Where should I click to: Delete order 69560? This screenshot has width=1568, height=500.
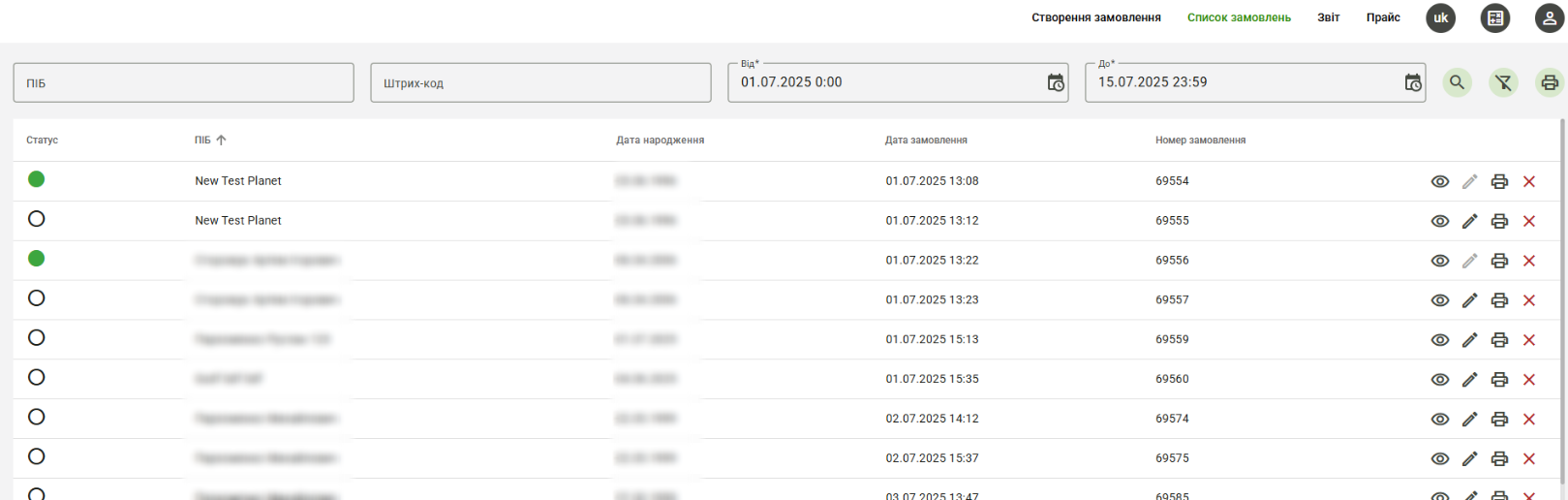coord(1529,380)
